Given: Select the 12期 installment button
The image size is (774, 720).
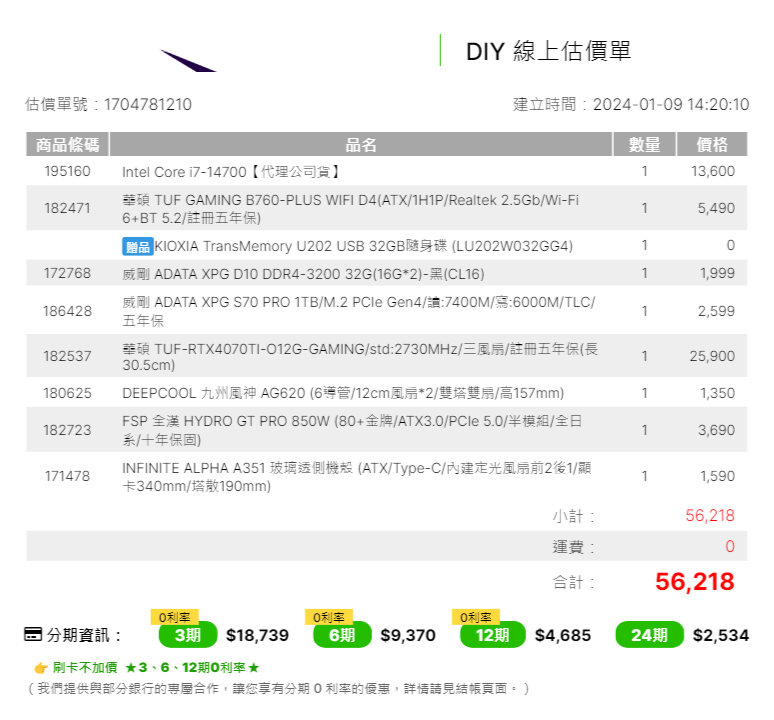Looking at the screenshot, I should tap(492, 635).
